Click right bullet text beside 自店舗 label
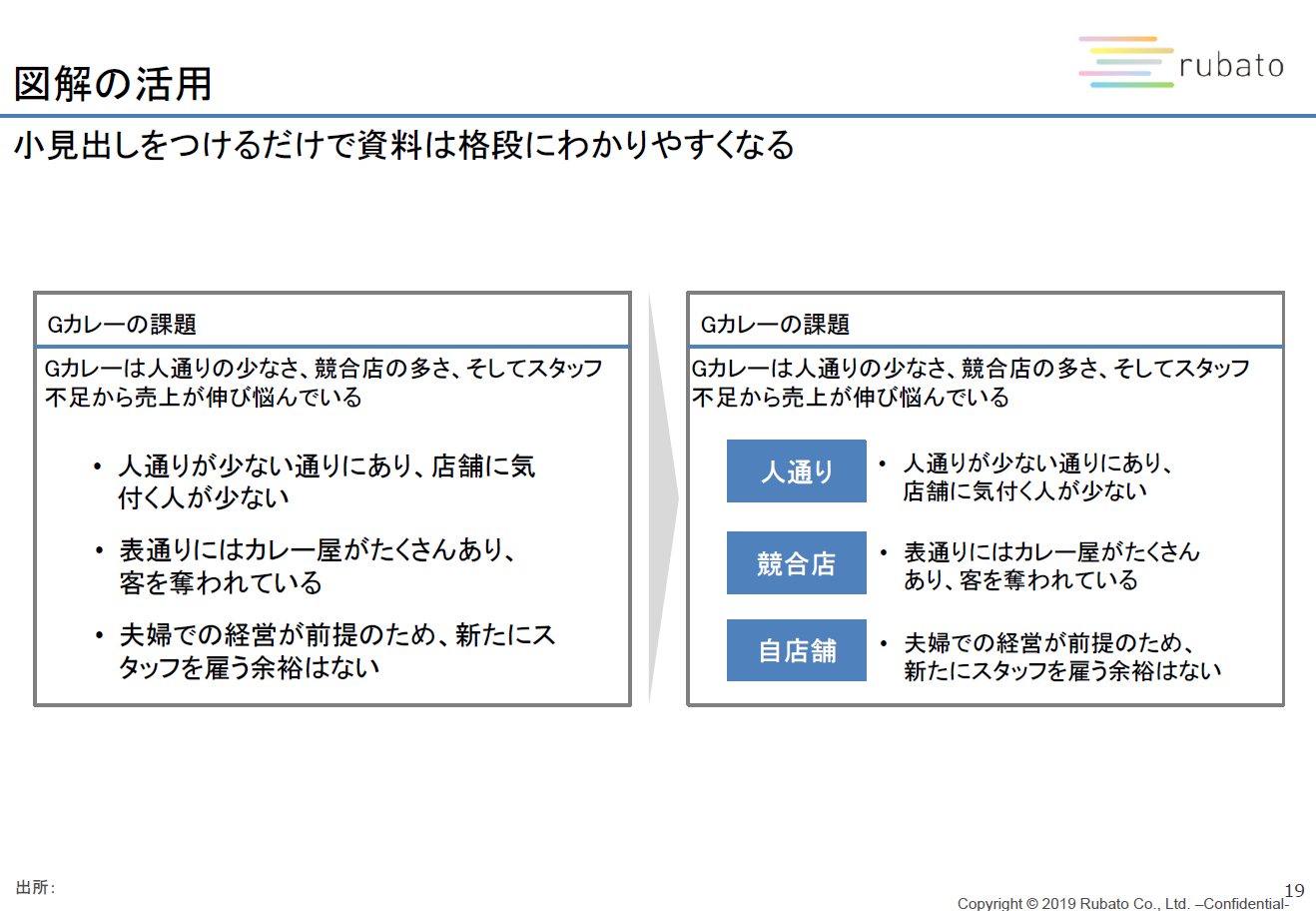 [1062, 656]
